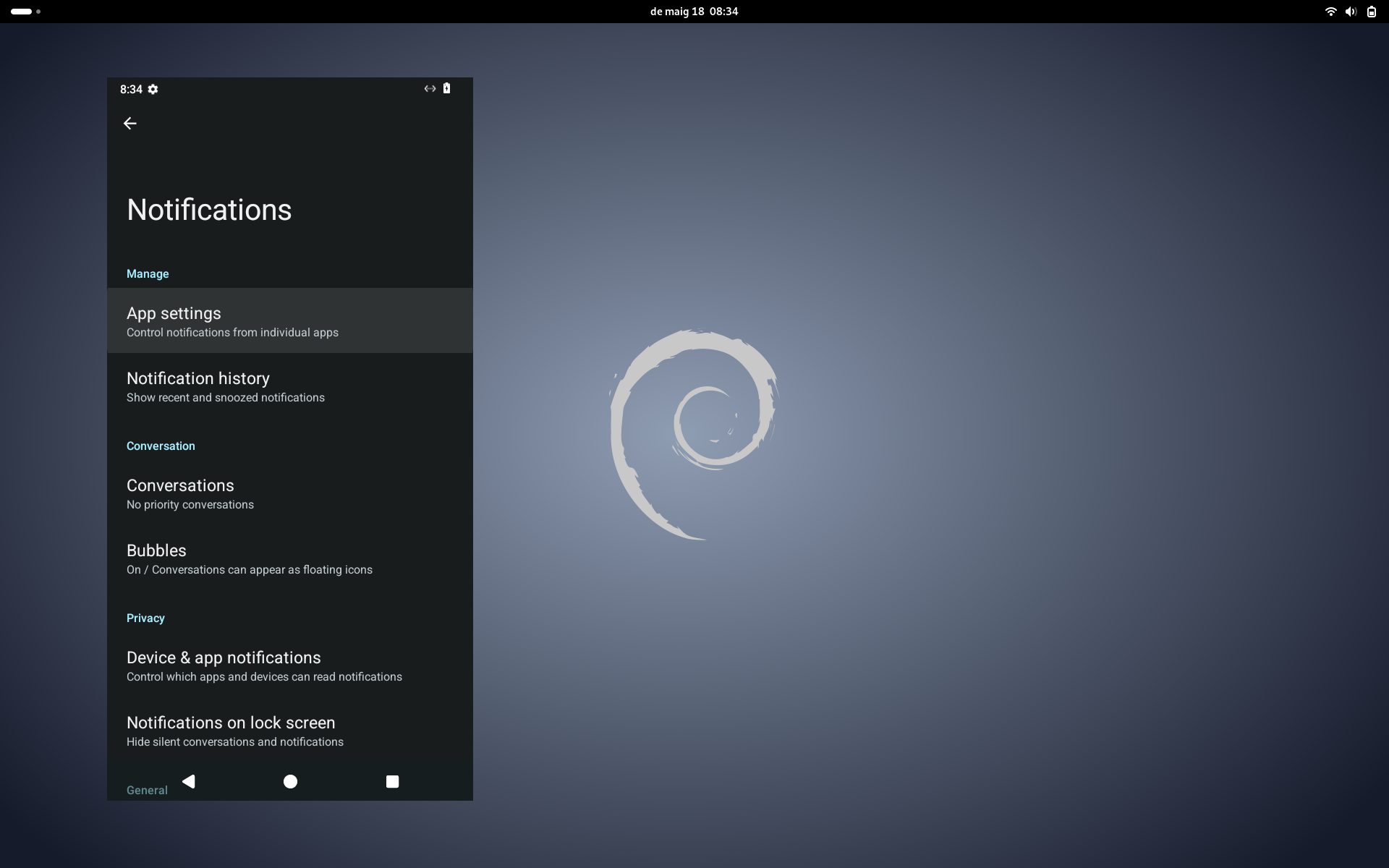Viewport: 1389px width, 868px height.
Task: Open Device & app notifications
Action: pos(290,665)
